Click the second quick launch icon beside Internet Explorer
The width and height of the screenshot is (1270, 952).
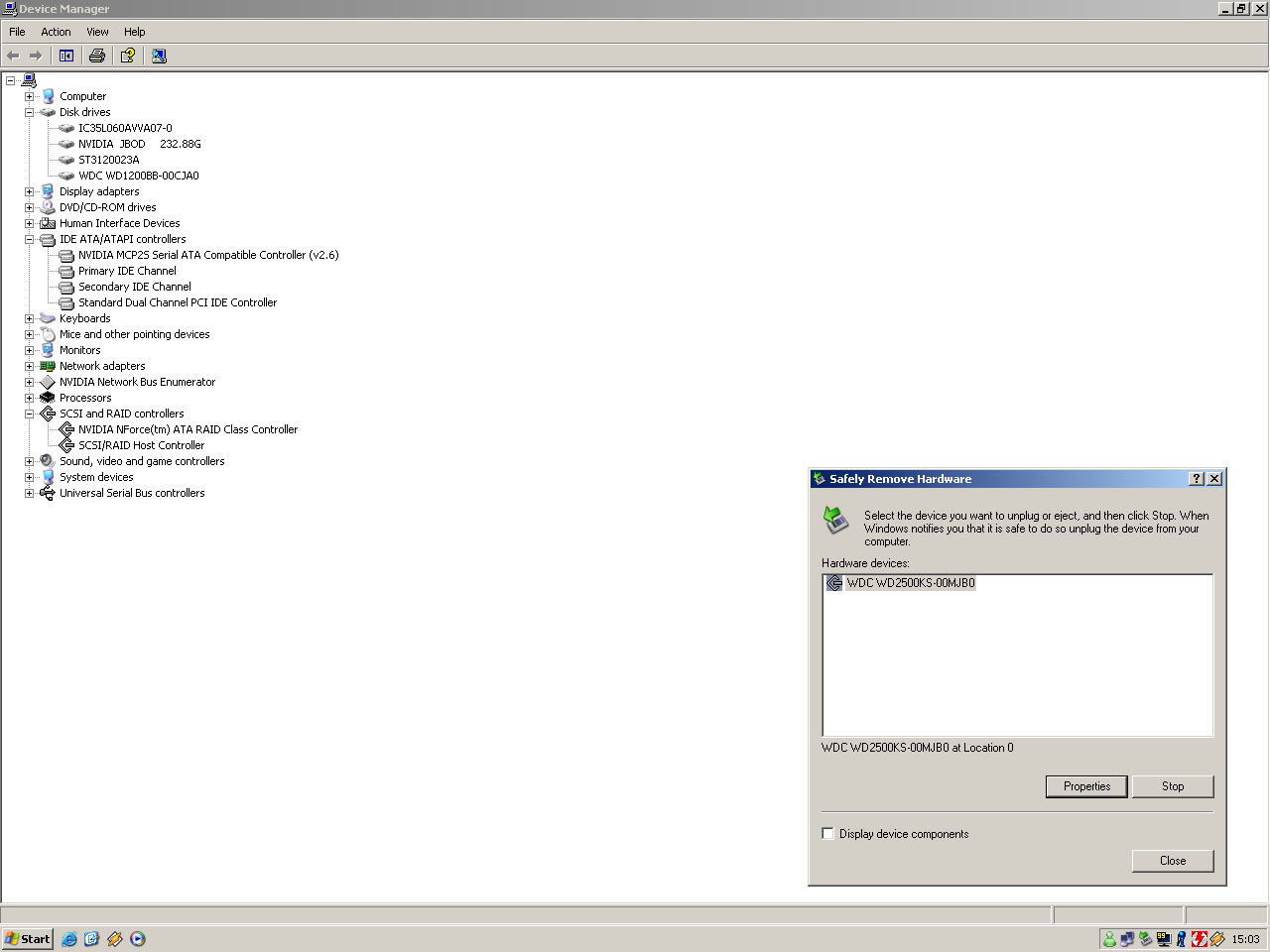(x=92, y=939)
